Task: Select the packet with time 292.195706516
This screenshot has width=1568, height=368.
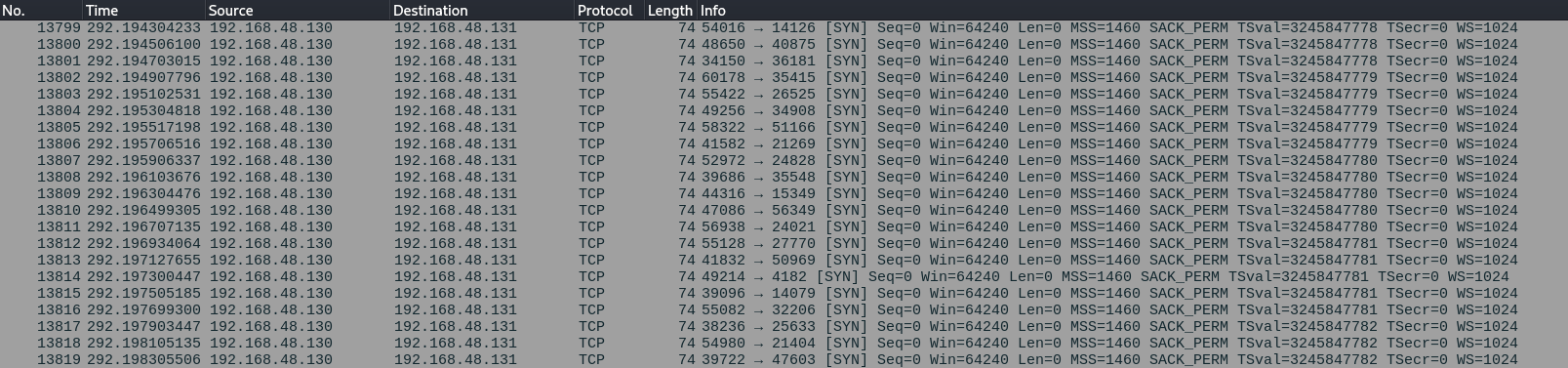Action: 784,144
